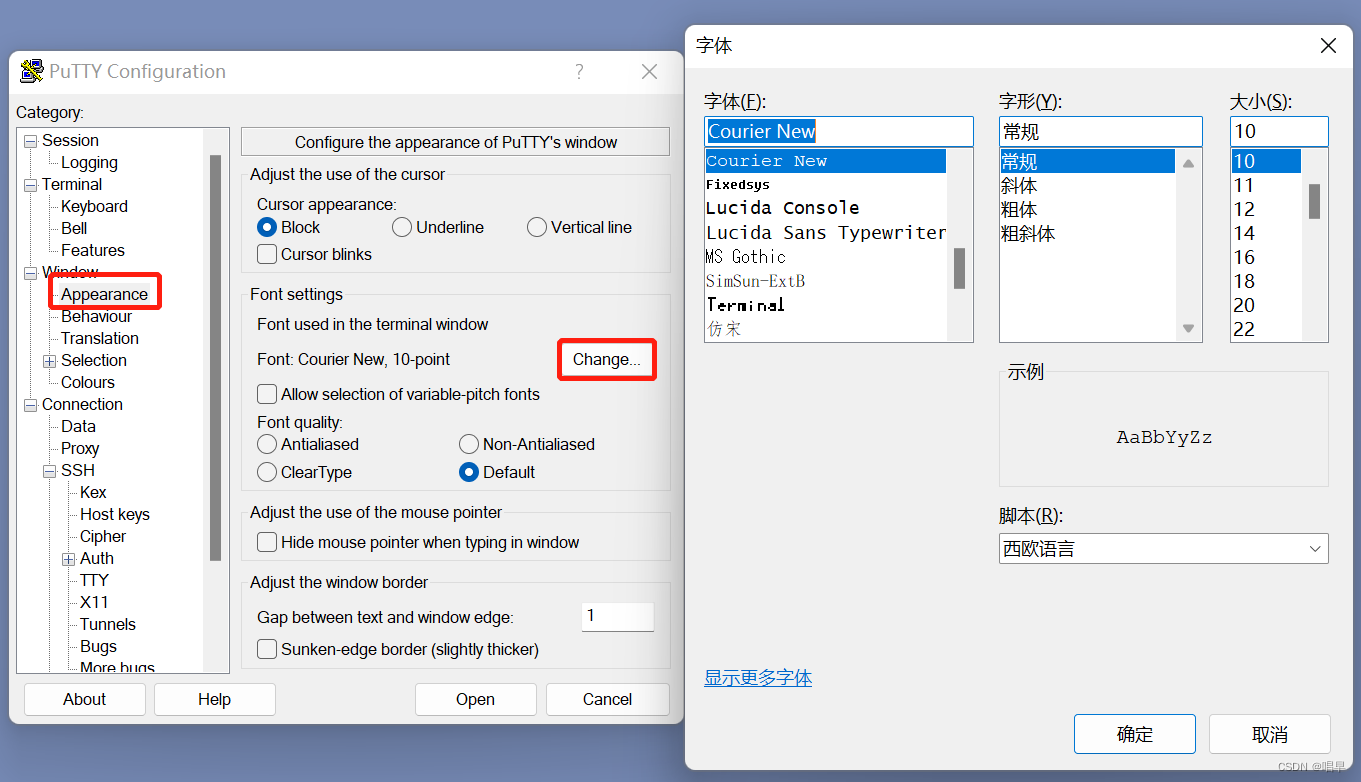The height and width of the screenshot is (782, 1361).
Task: Click the Change... font button
Action: (607, 359)
